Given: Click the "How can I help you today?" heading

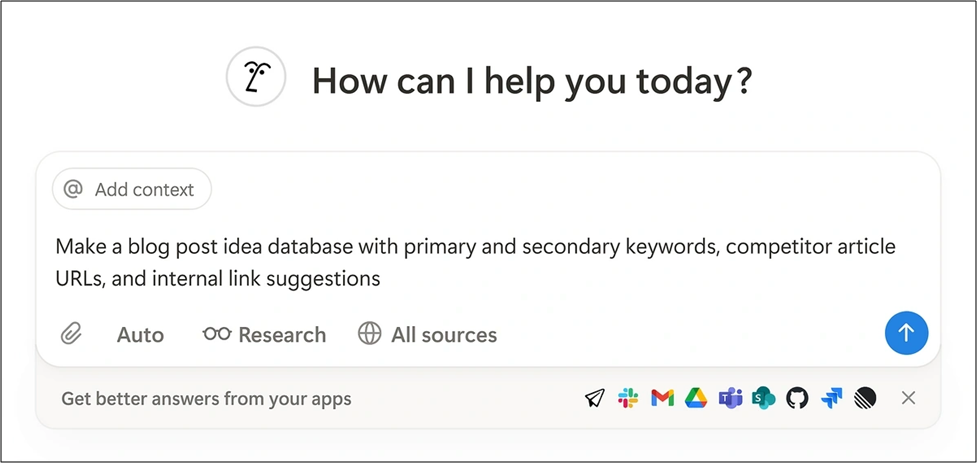Looking at the screenshot, I should (x=531, y=80).
